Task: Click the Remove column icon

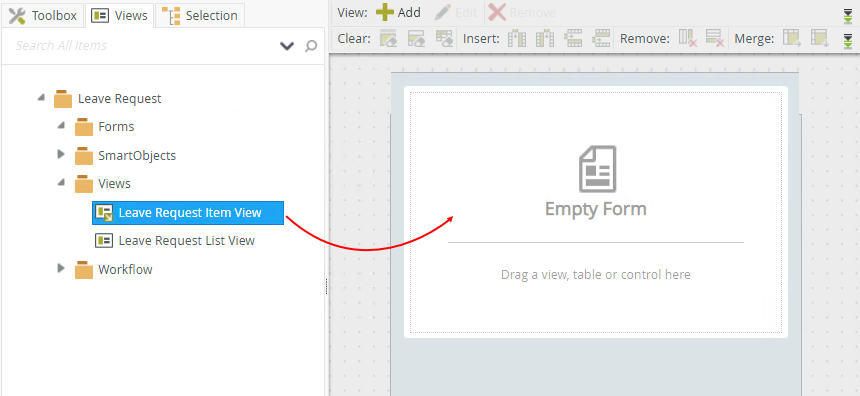Action: 688,38
